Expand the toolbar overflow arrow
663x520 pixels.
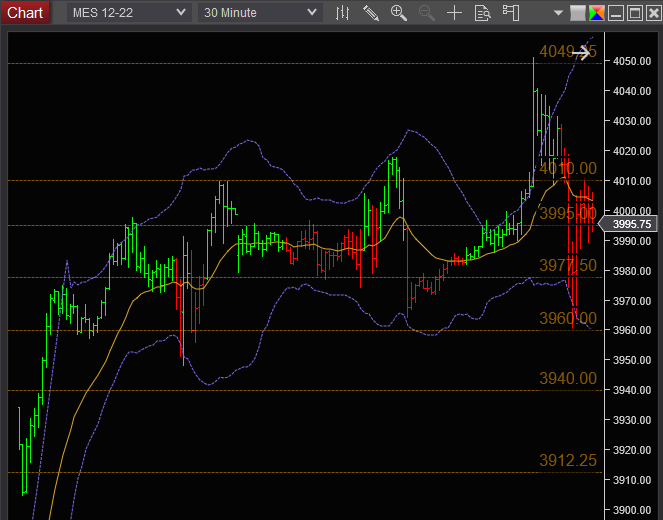coord(558,13)
